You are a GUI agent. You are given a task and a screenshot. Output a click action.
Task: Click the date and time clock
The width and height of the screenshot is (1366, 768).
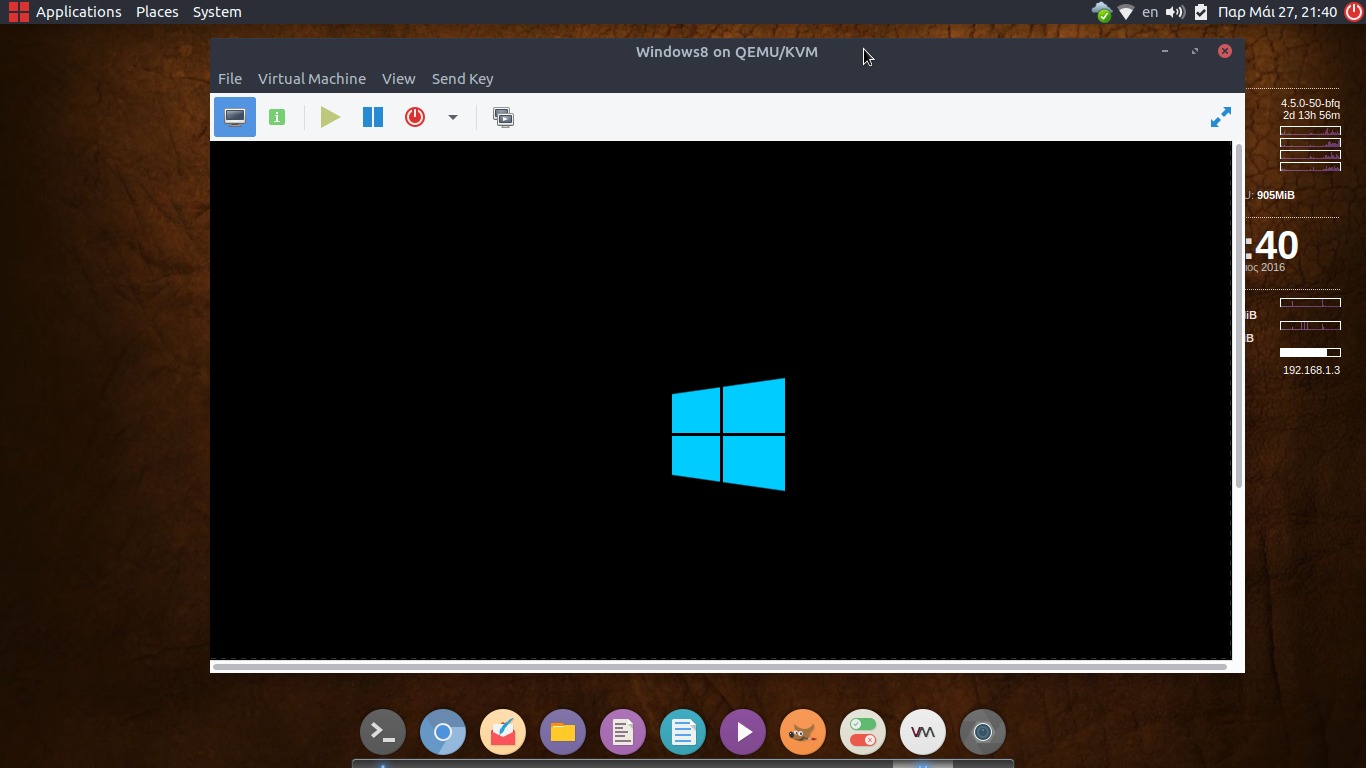1277,12
